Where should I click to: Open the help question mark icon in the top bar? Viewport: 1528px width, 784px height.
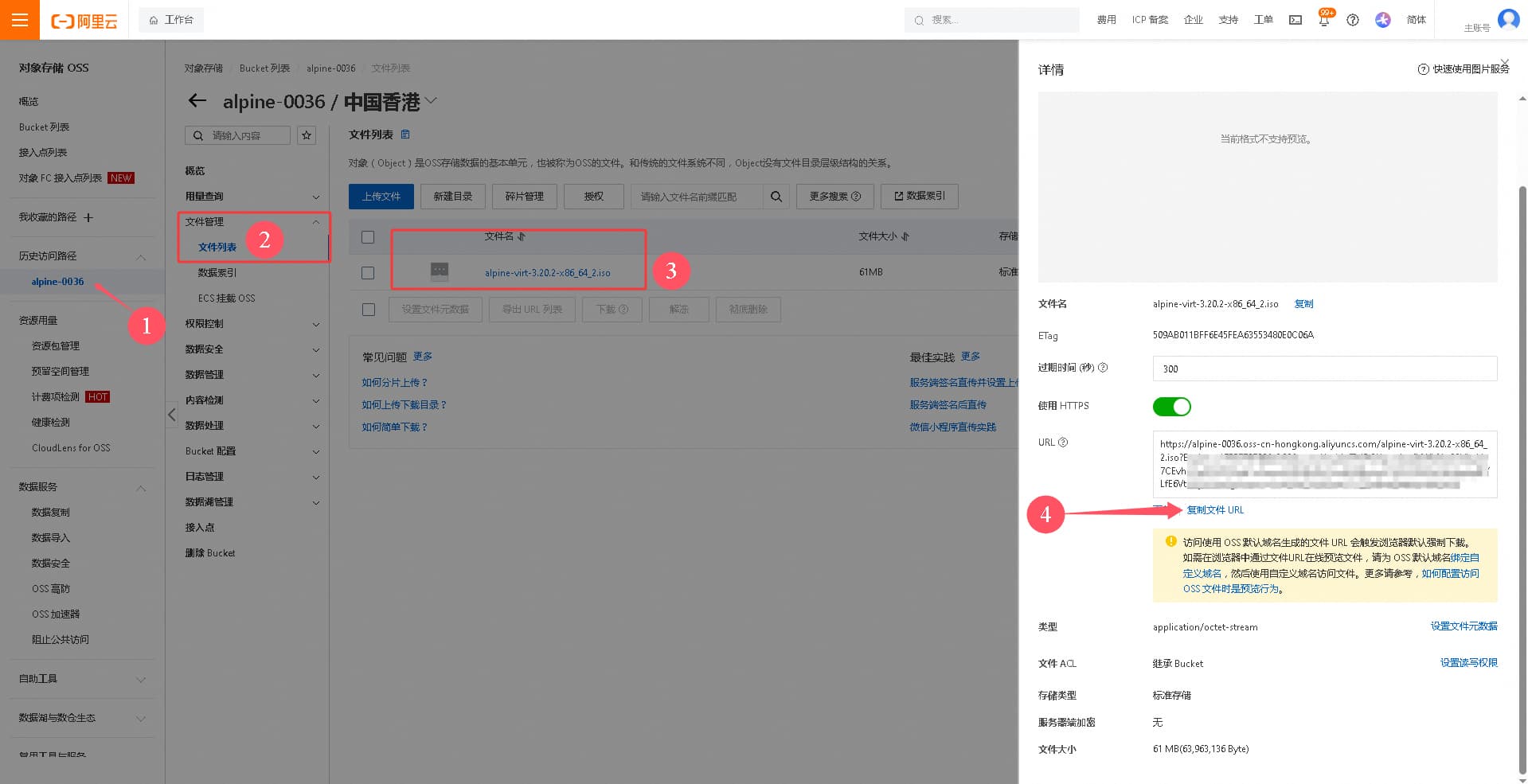click(x=1353, y=20)
